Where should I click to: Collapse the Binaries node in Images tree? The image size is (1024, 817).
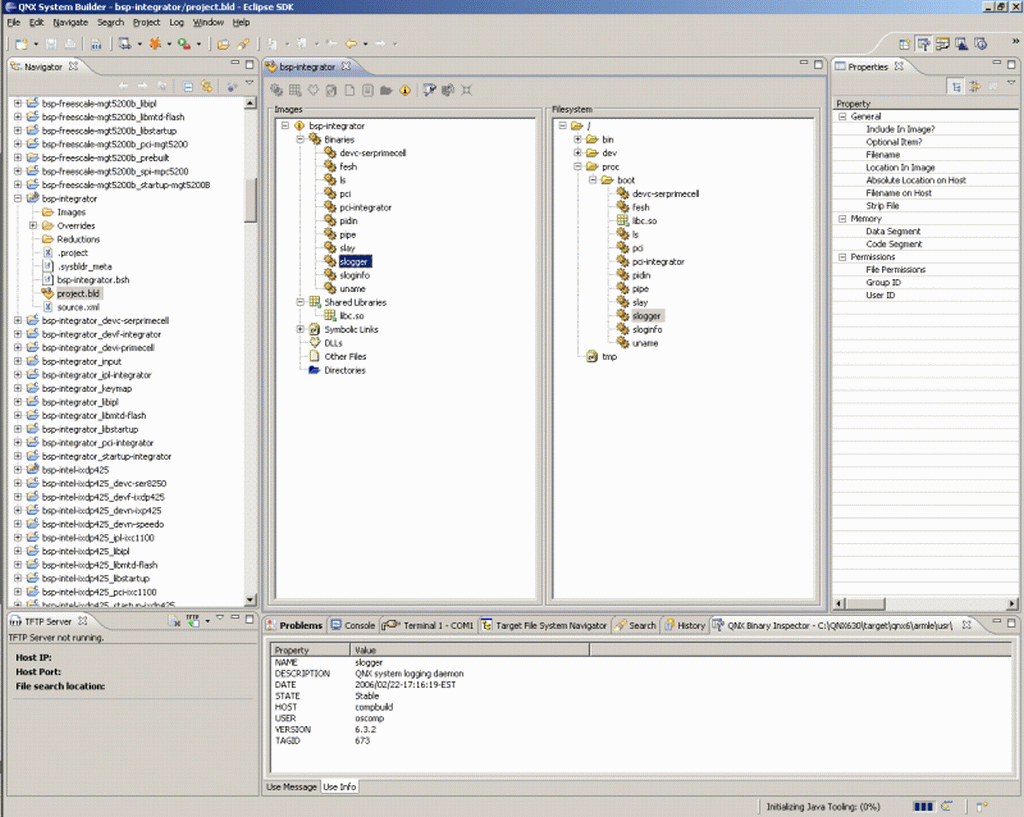pyautogui.click(x=300, y=139)
